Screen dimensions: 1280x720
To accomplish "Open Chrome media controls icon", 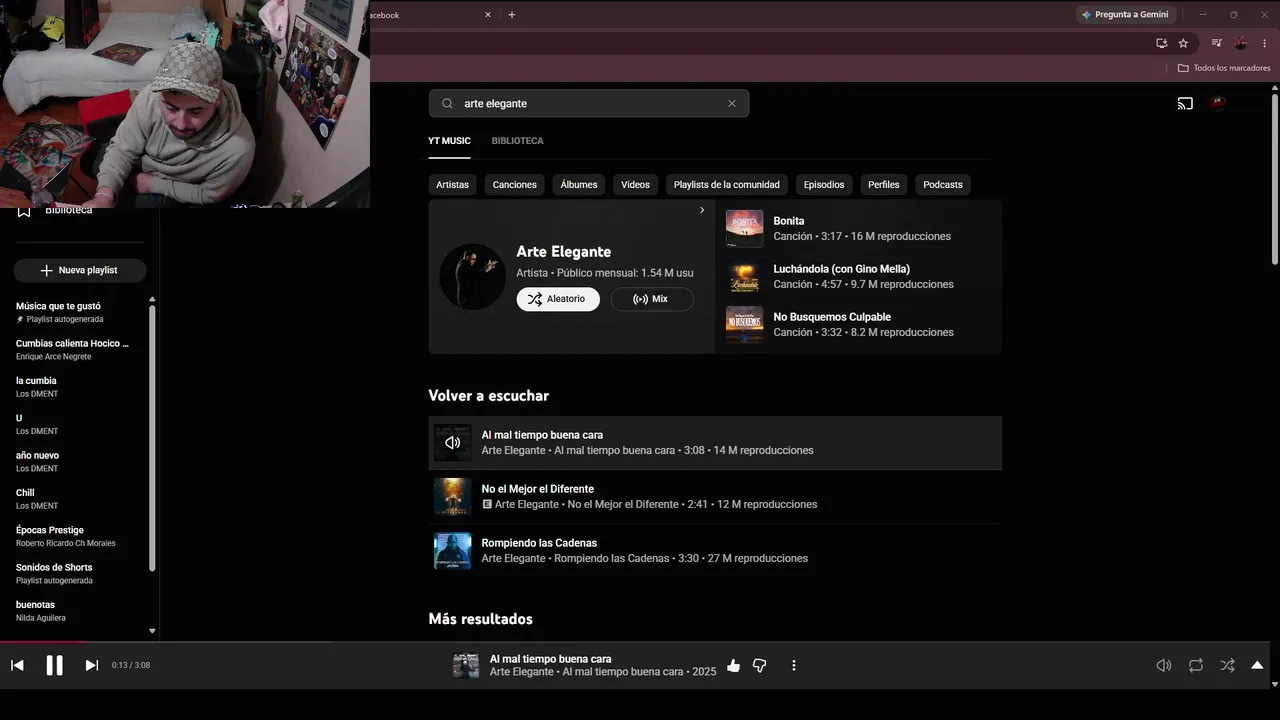I will click(1216, 43).
